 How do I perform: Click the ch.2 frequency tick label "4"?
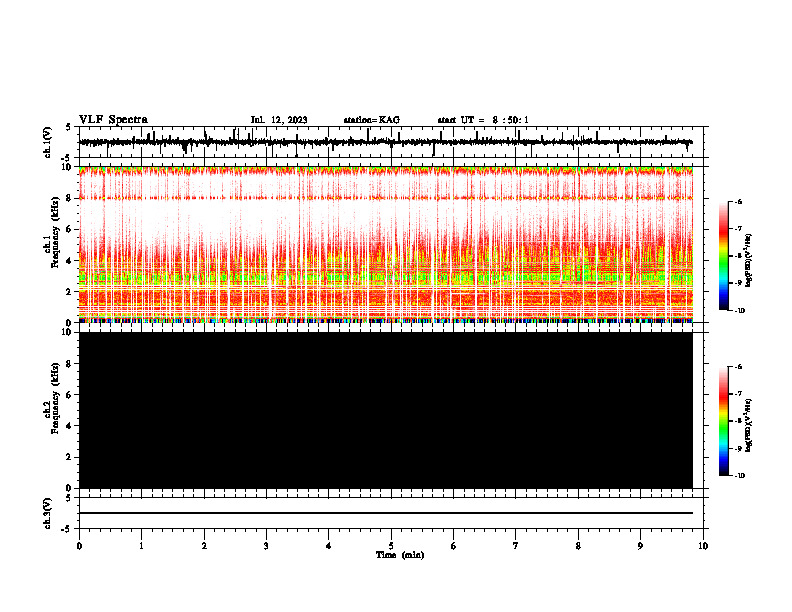tap(68, 426)
